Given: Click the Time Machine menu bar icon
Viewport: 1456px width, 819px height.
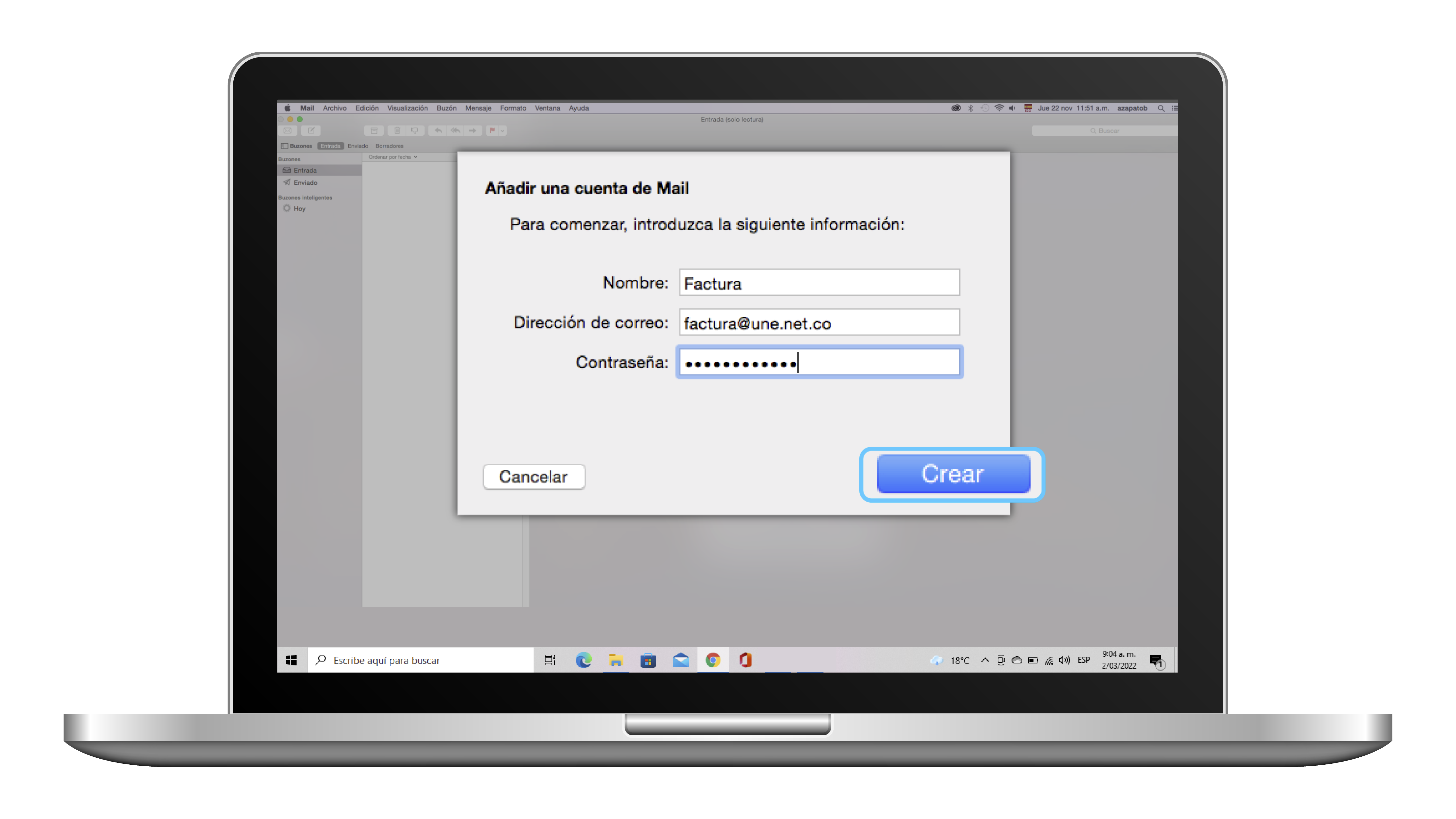Looking at the screenshot, I should tap(985, 108).
